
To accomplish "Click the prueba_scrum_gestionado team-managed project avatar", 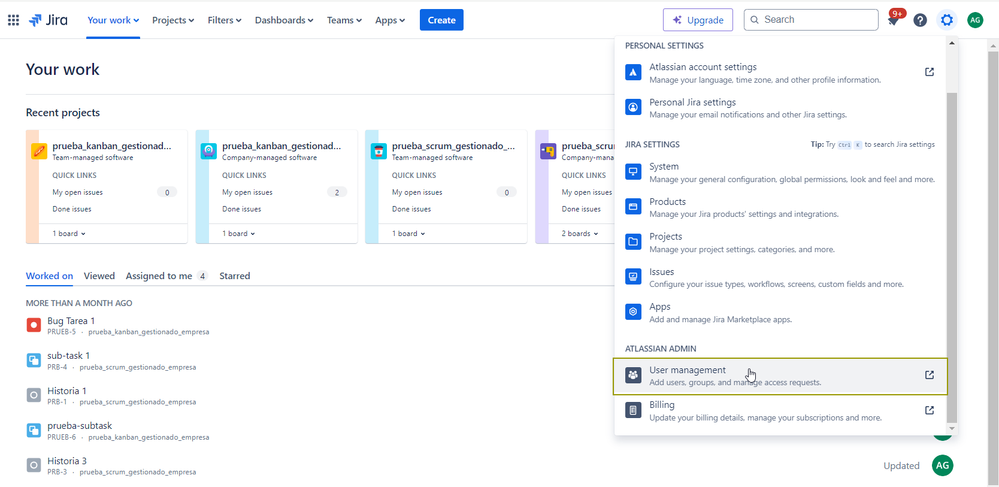I will pos(378,151).
